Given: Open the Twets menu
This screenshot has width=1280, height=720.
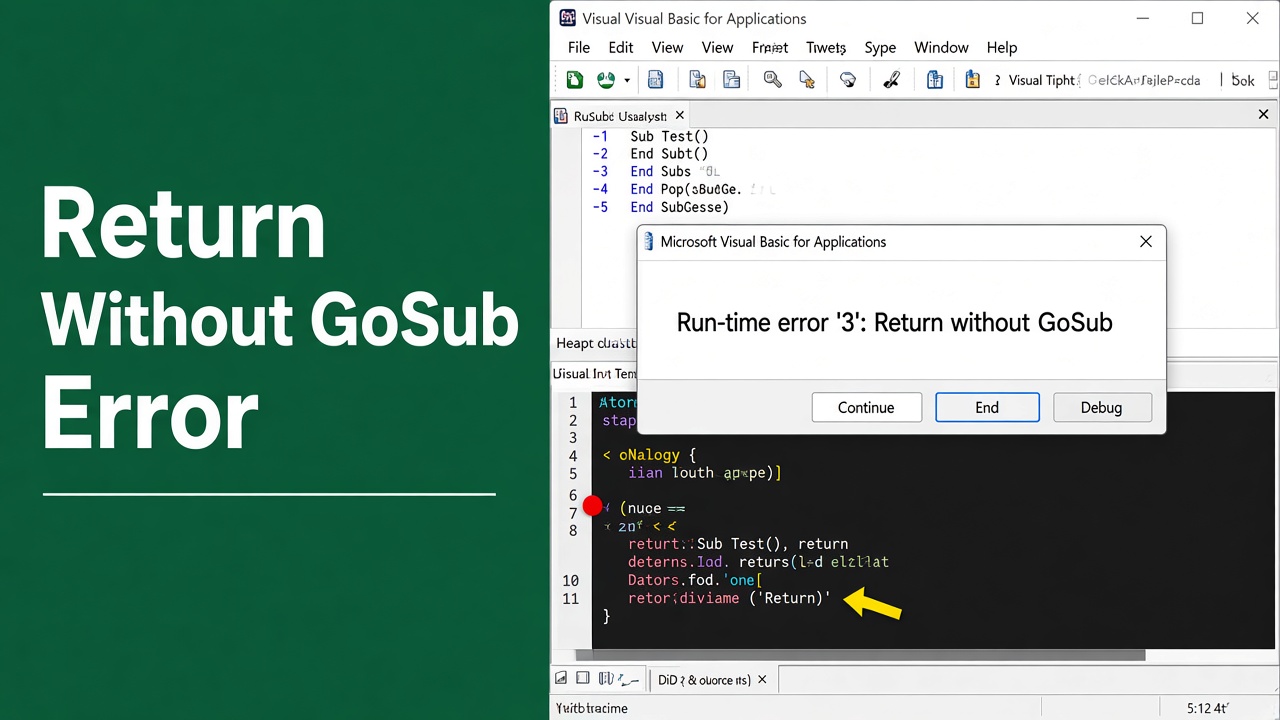Looking at the screenshot, I should 826,47.
